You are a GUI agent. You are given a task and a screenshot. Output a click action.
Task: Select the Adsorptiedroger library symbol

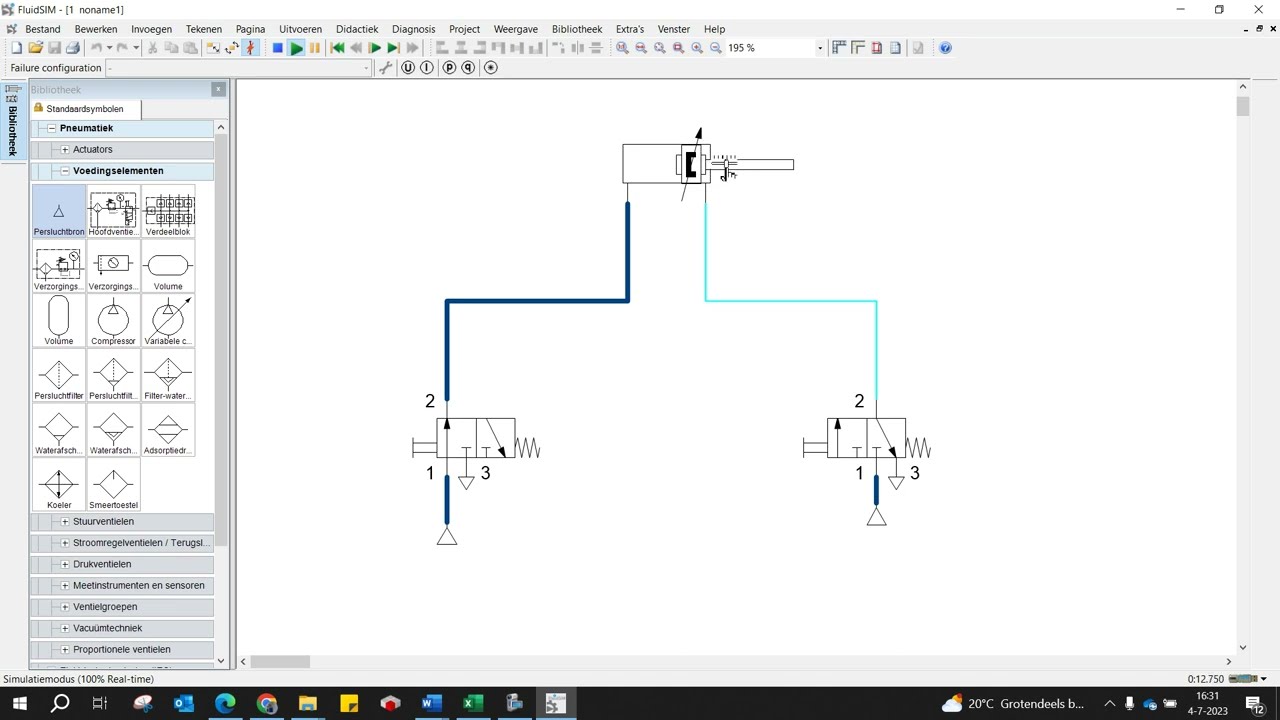coord(168,430)
